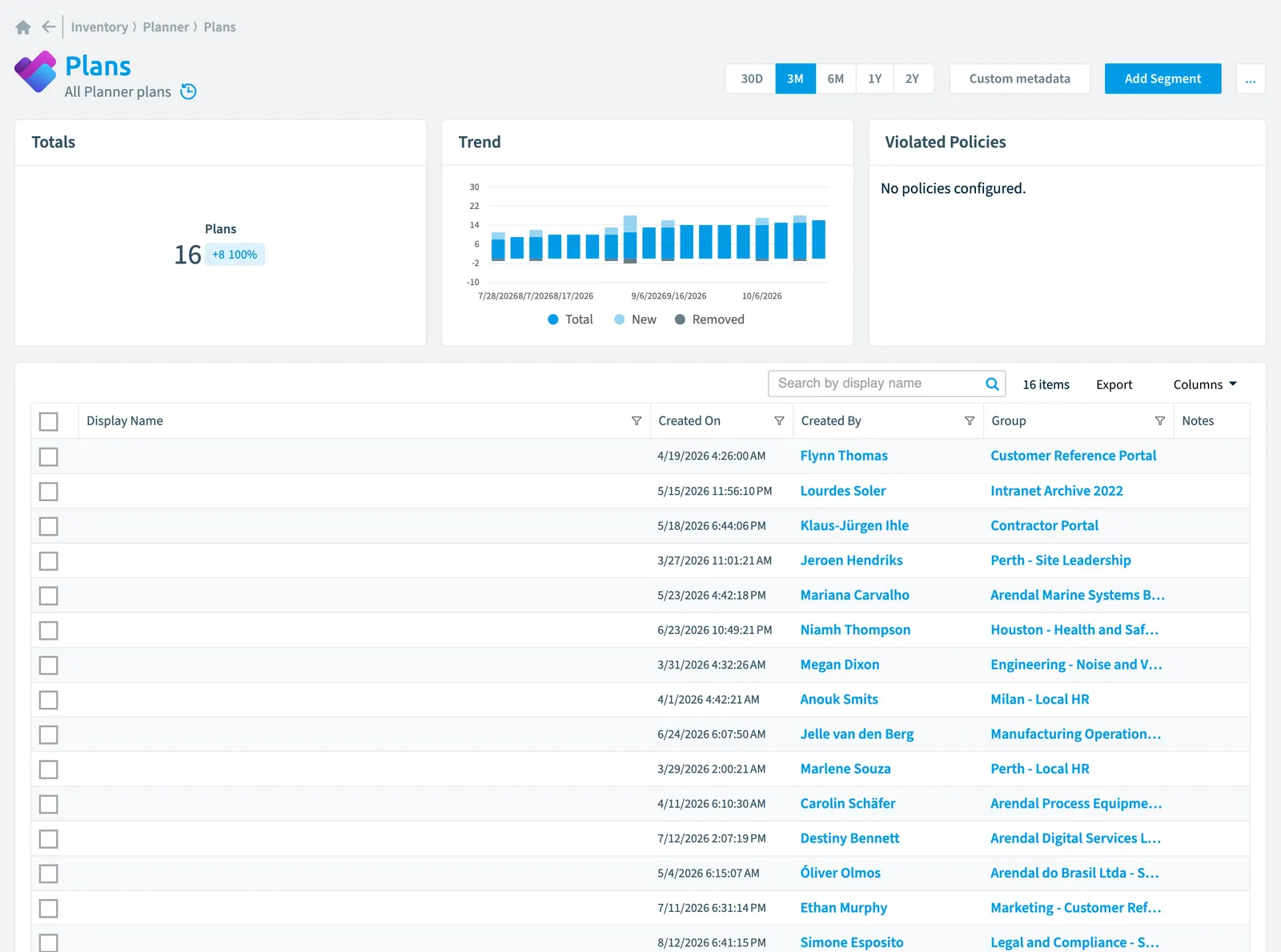Click the history clock icon beside All Planner plans
Image resolution: width=1281 pixels, height=952 pixels.
[x=188, y=91]
